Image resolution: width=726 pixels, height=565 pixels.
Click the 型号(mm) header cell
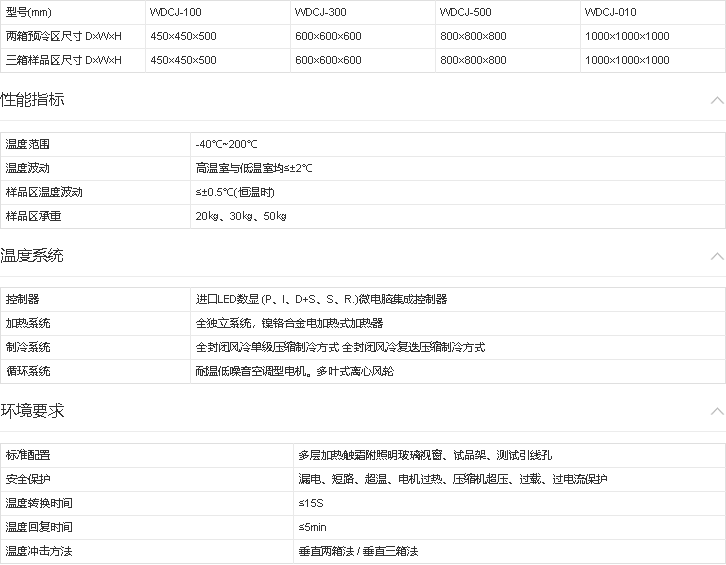(x=28, y=12)
